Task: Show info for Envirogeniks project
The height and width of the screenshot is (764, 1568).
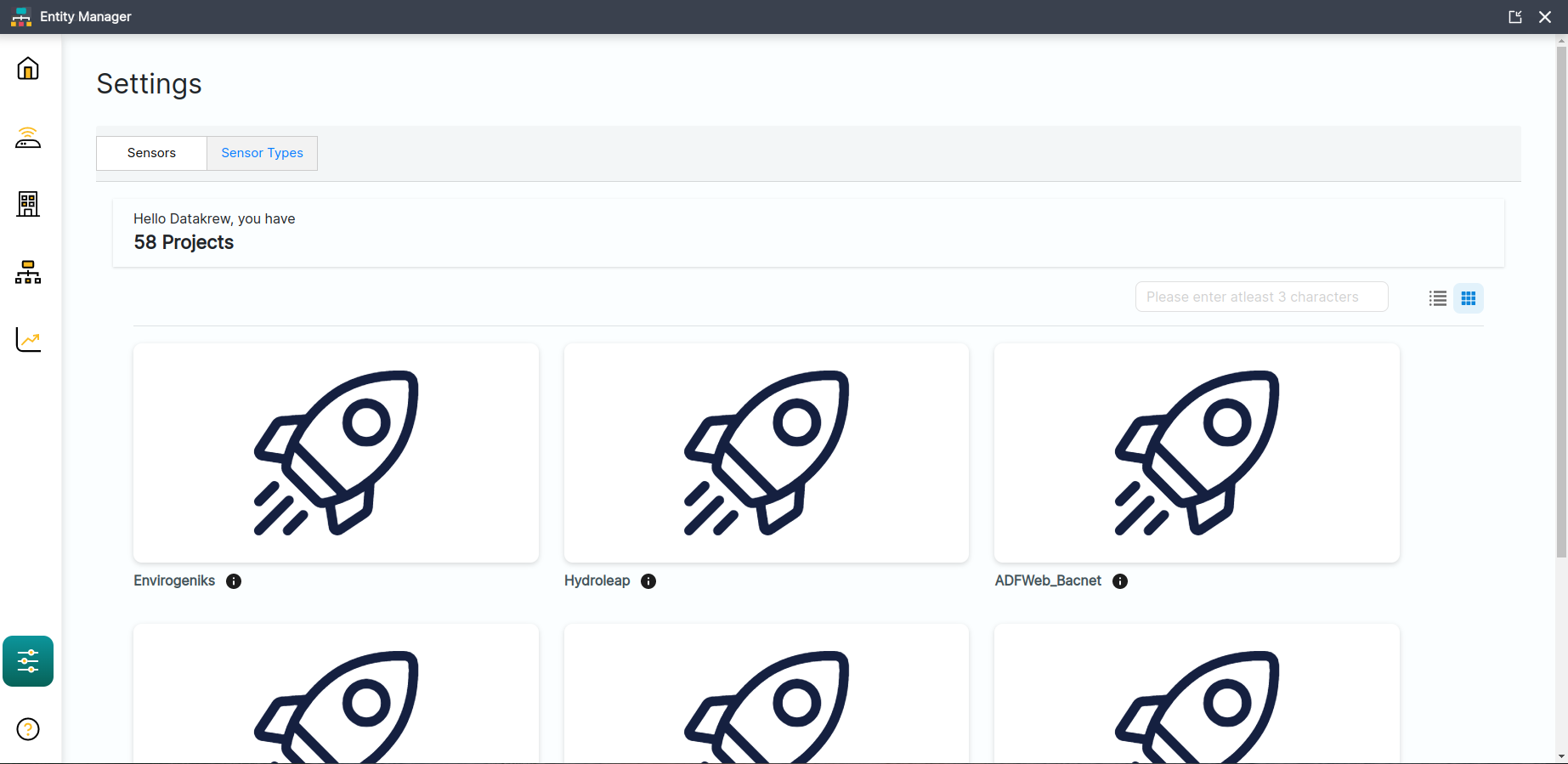Action: [x=234, y=581]
